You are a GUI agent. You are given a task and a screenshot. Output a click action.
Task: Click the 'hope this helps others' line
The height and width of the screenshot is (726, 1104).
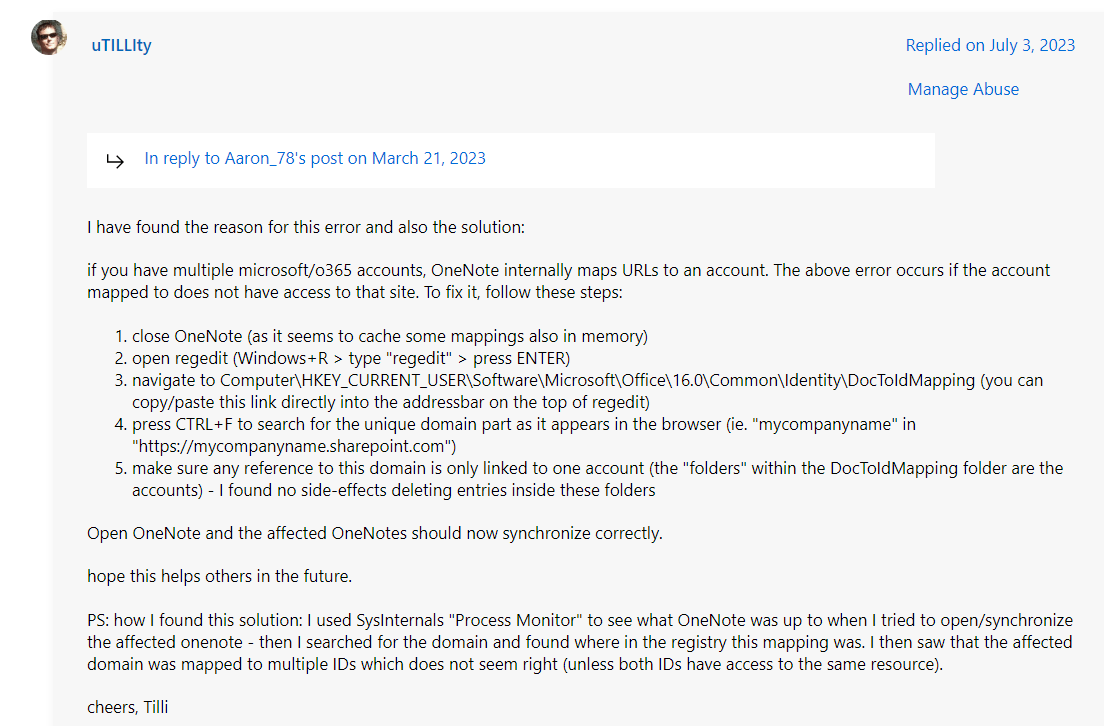pos(219,576)
